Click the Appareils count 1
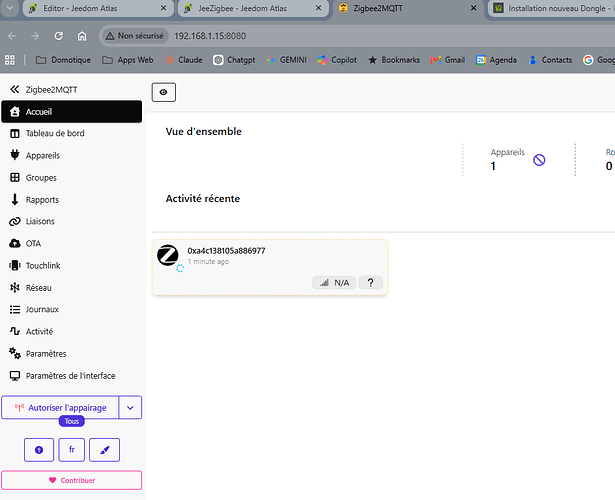Viewport: 615px width, 500px height. 493,166
